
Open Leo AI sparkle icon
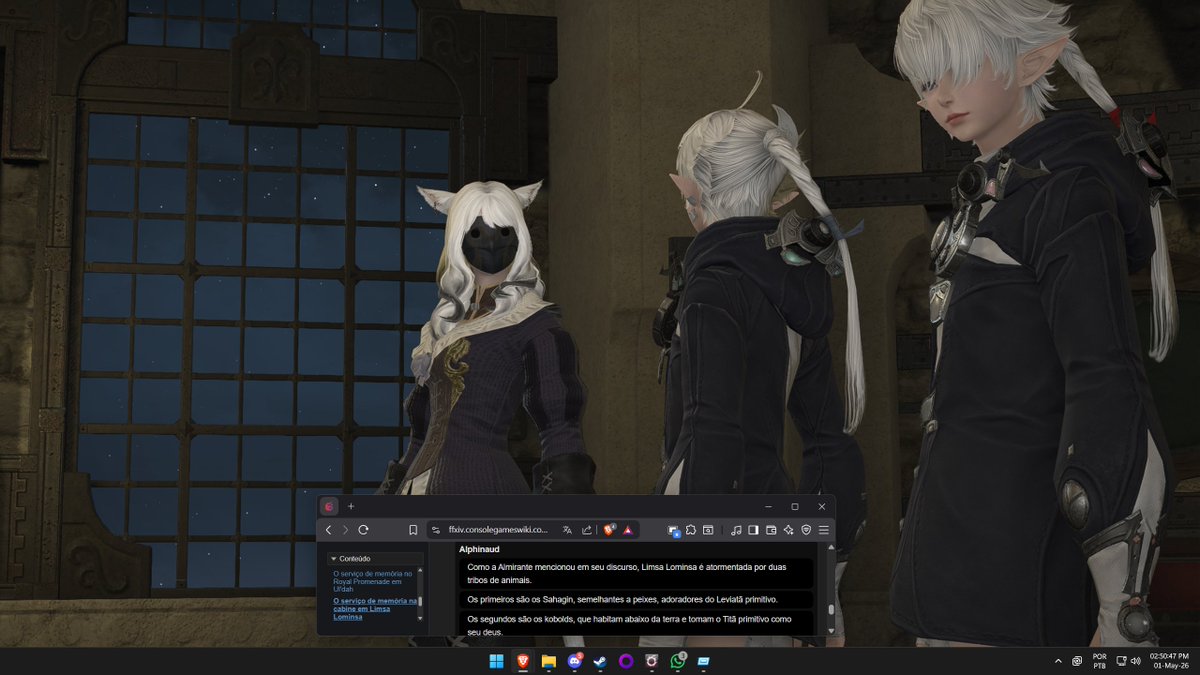click(789, 530)
